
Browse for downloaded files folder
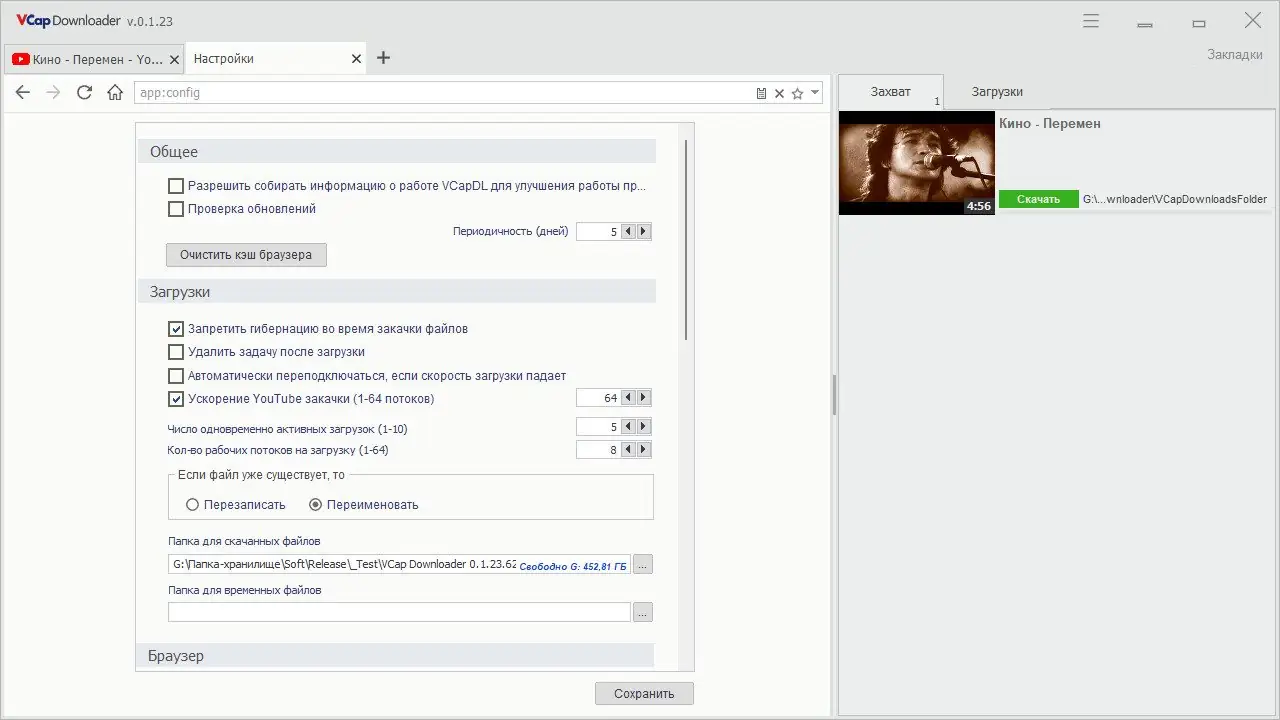643,565
